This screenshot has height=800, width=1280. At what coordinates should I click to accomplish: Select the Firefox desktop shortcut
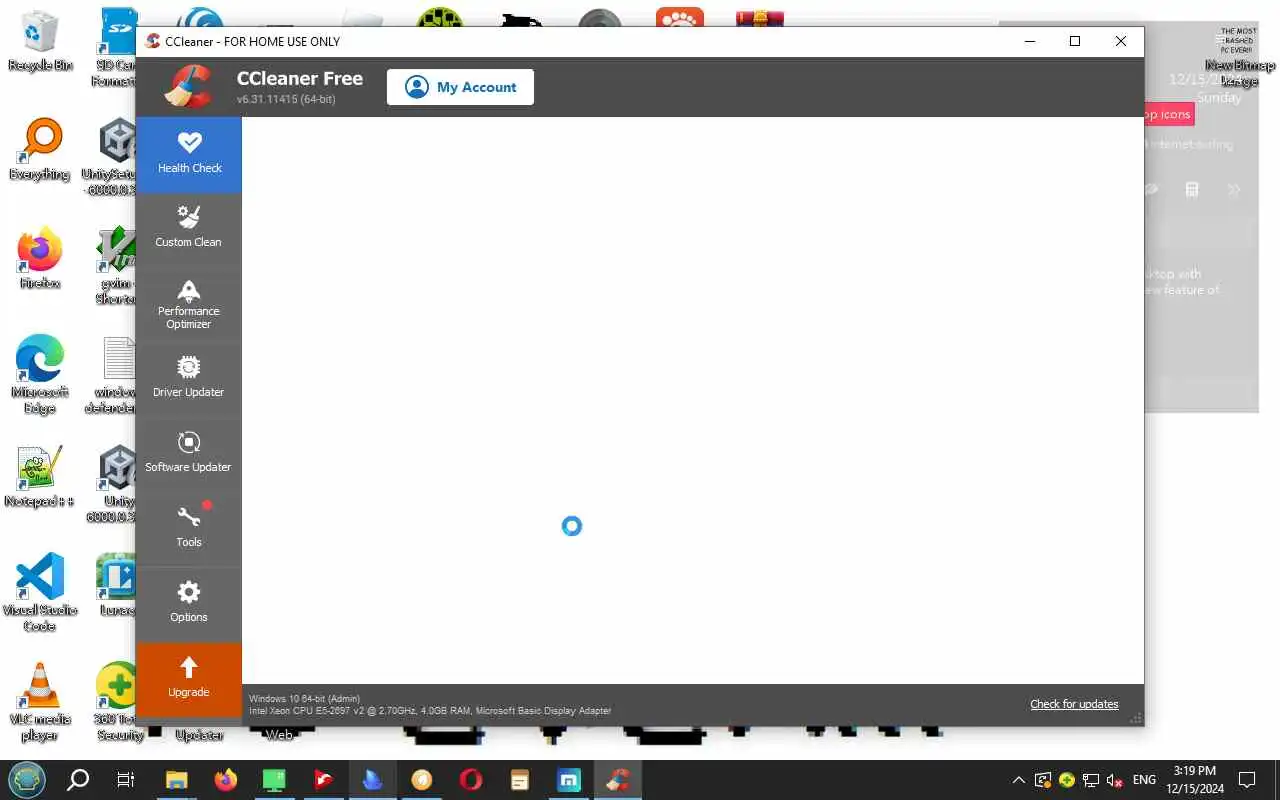pyautogui.click(x=40, y=260)
